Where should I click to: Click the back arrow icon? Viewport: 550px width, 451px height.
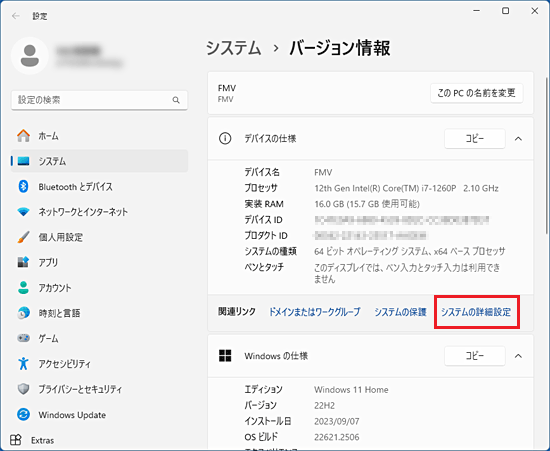pyautogui.click(x=15, y=16)
